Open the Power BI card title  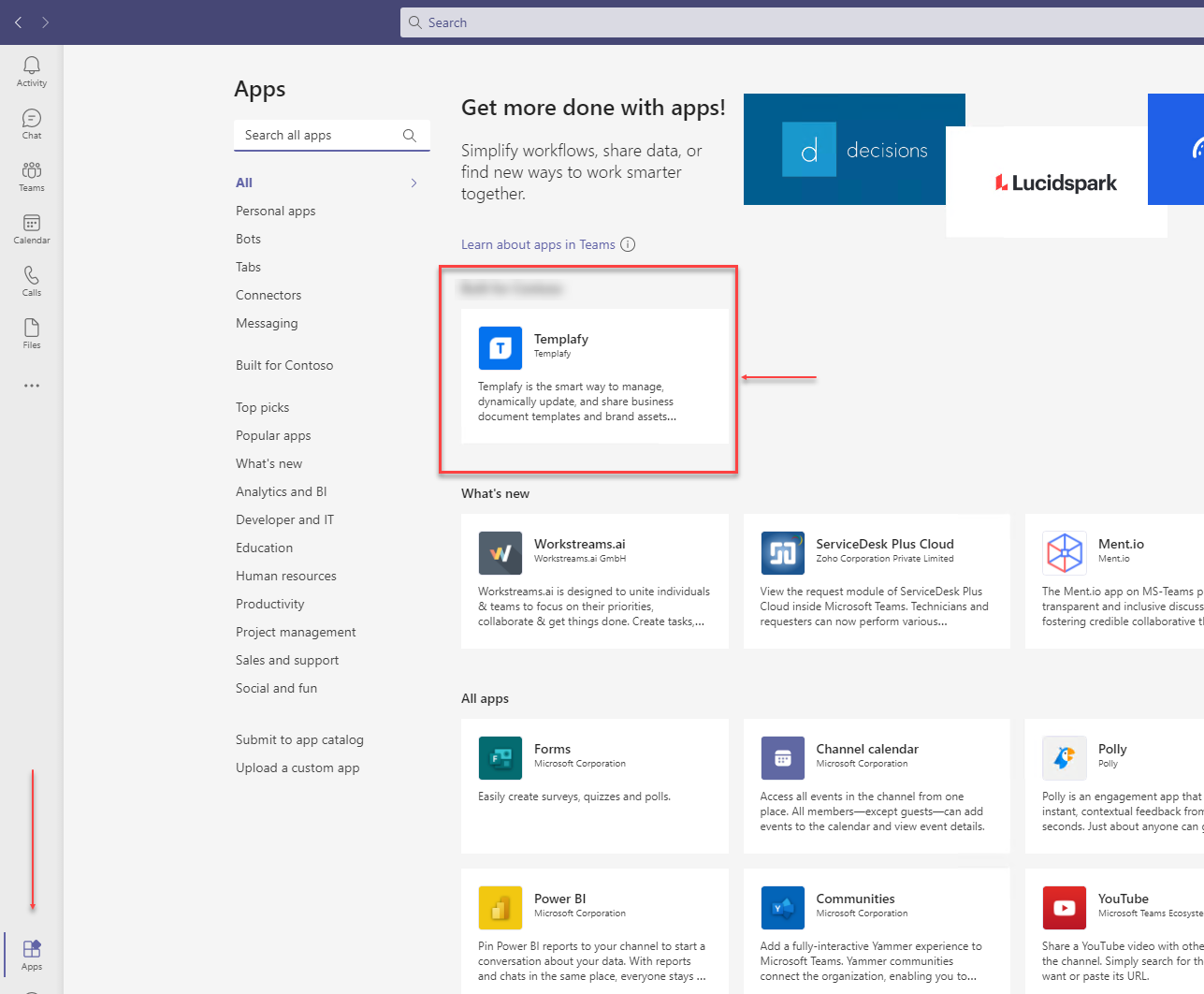pos(560,899)
